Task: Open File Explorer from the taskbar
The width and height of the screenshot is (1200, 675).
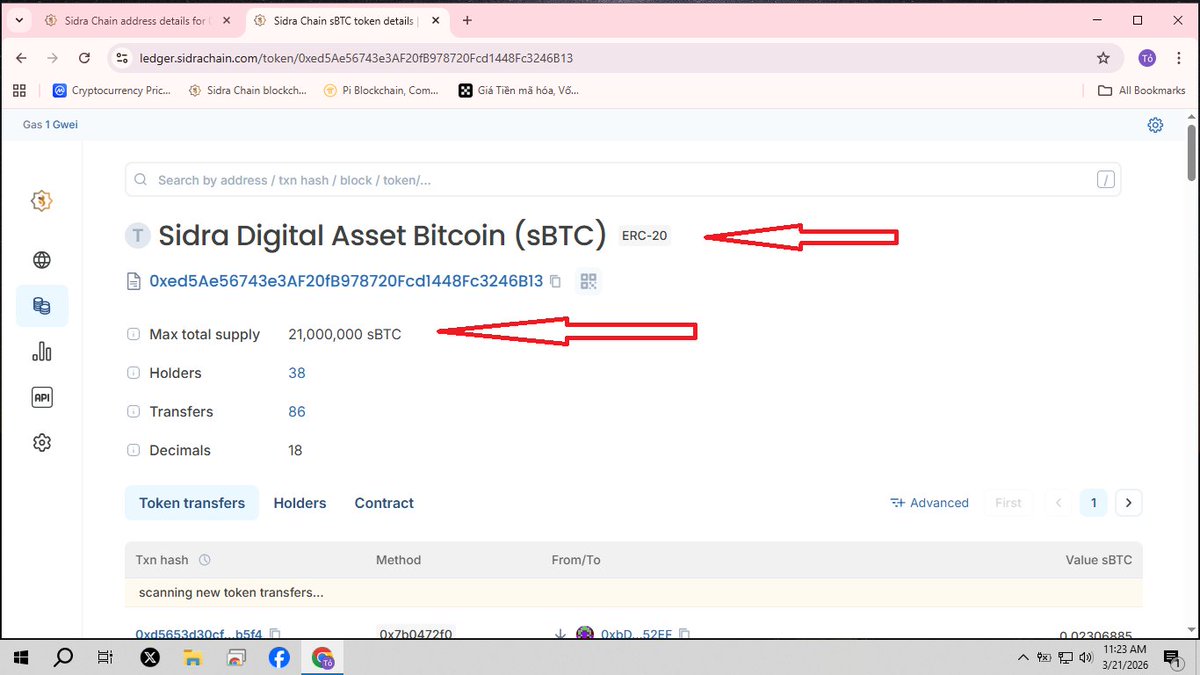Action: pos(193,657)
